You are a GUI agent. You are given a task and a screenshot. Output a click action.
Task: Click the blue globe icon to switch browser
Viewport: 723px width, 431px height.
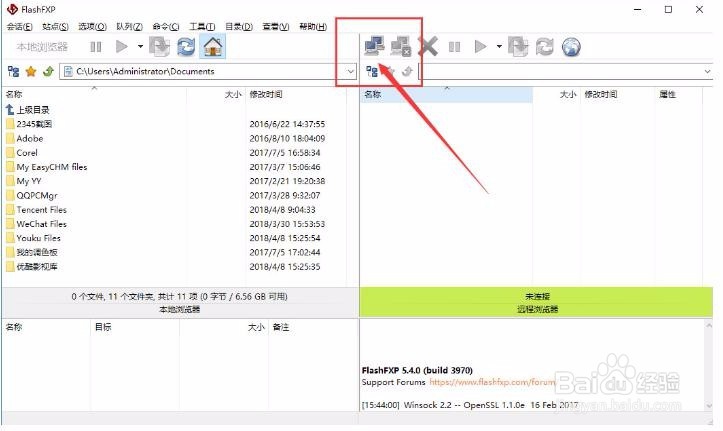coord(571,47)
